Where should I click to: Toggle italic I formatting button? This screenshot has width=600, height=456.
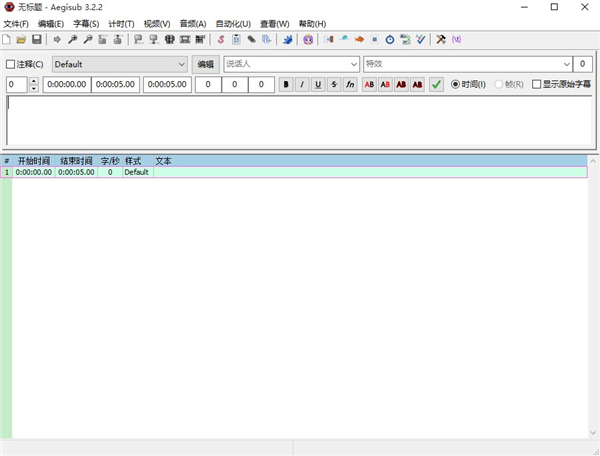point(302,84)
